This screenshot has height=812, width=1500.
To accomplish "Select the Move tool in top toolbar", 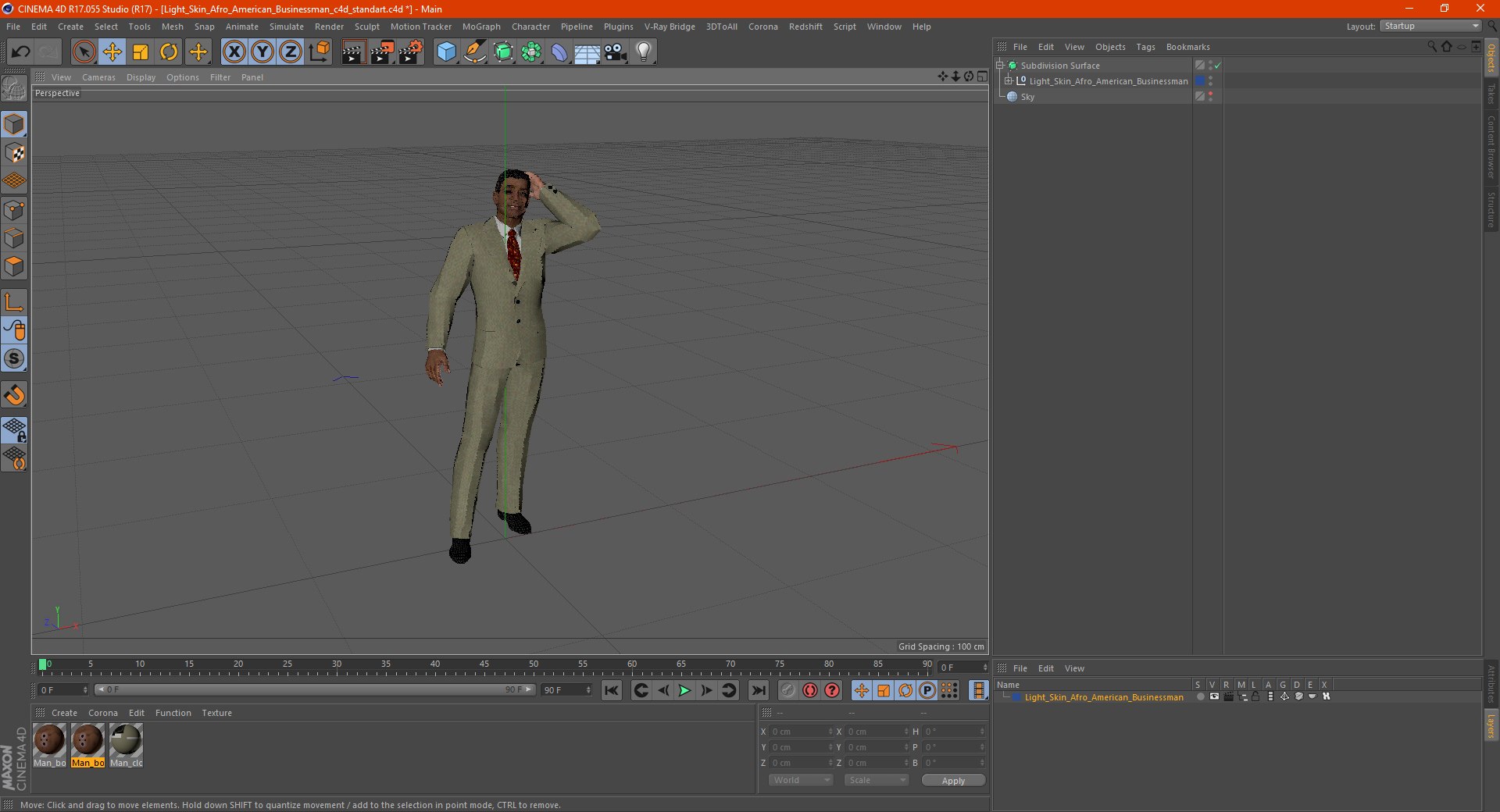I will coord(112,52).
